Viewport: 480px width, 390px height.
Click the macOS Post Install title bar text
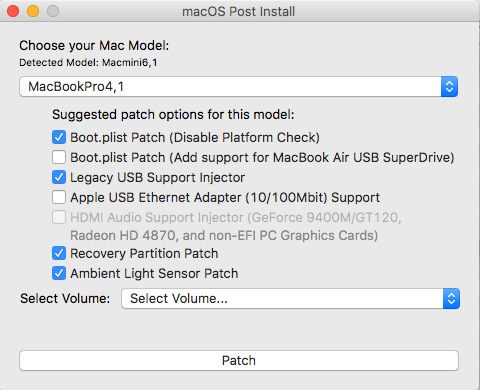click(x=238, y=12)
